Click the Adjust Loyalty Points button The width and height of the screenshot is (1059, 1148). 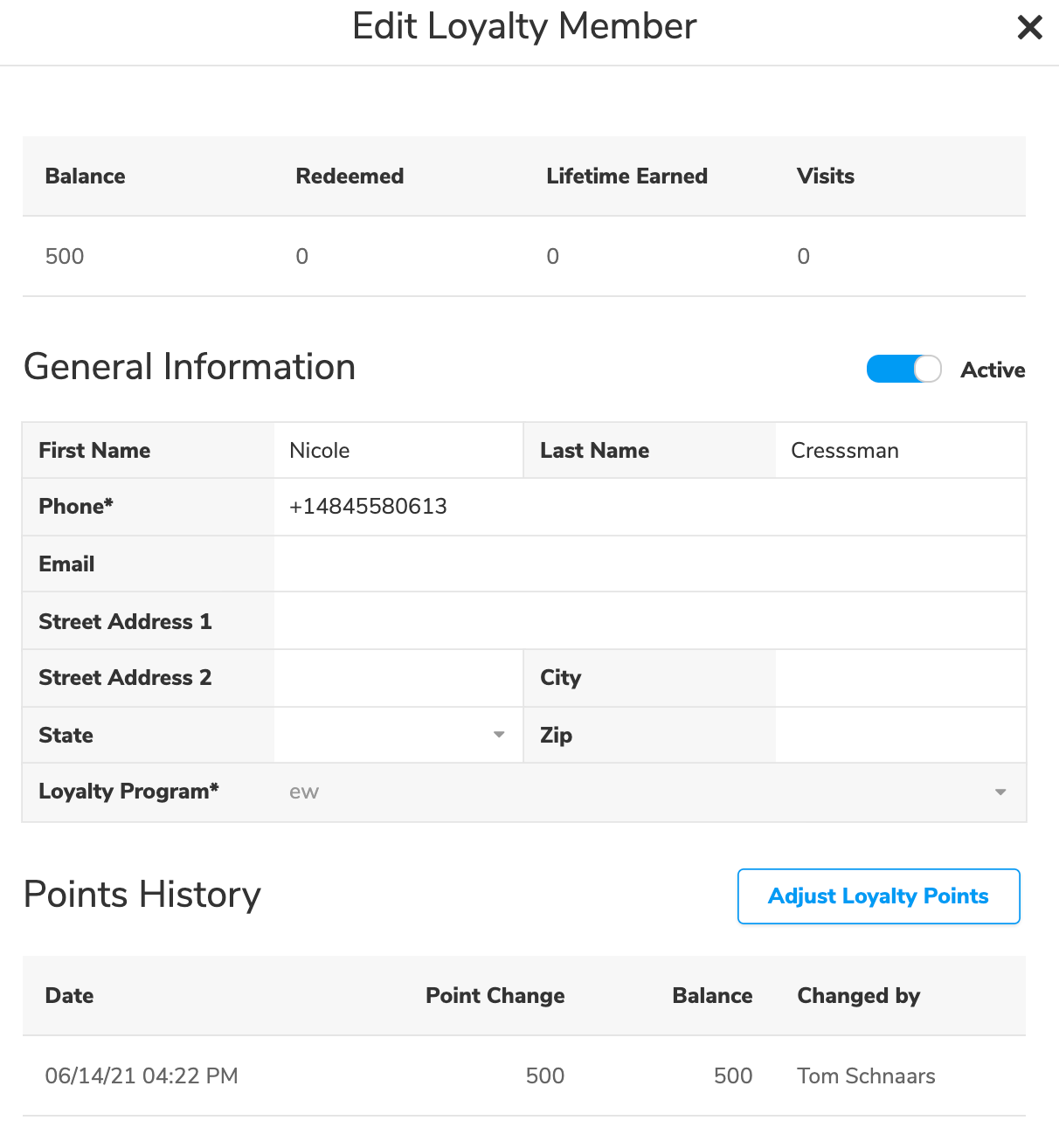point(878,896)
